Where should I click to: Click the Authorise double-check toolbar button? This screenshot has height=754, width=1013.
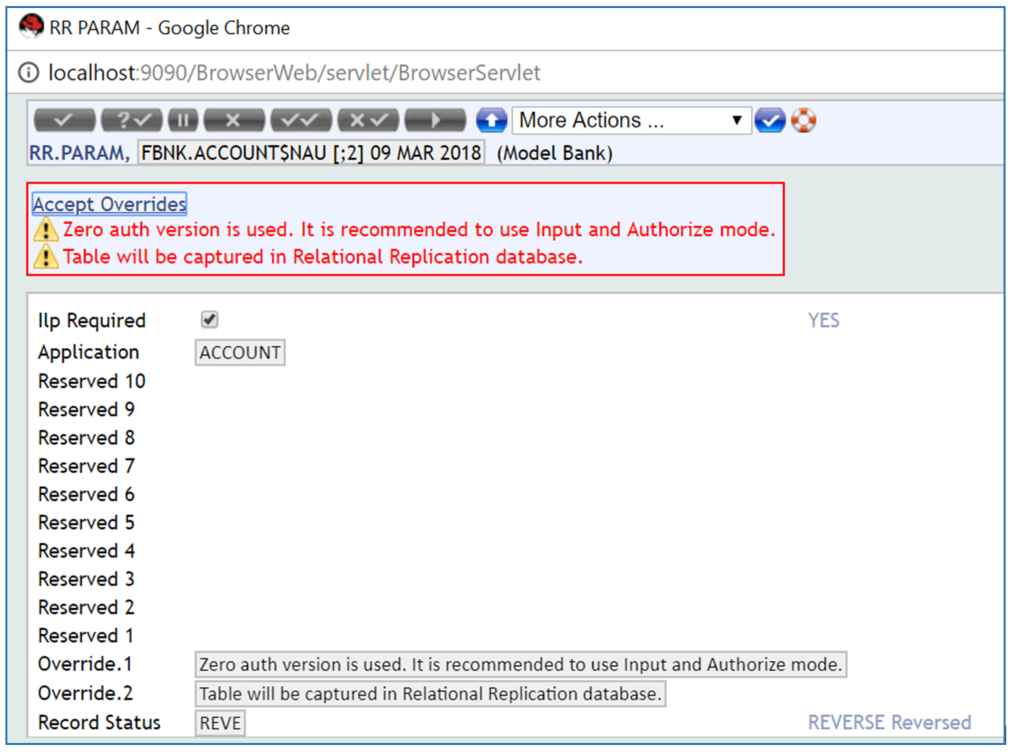pyautogui.click(x=301, y=121)
